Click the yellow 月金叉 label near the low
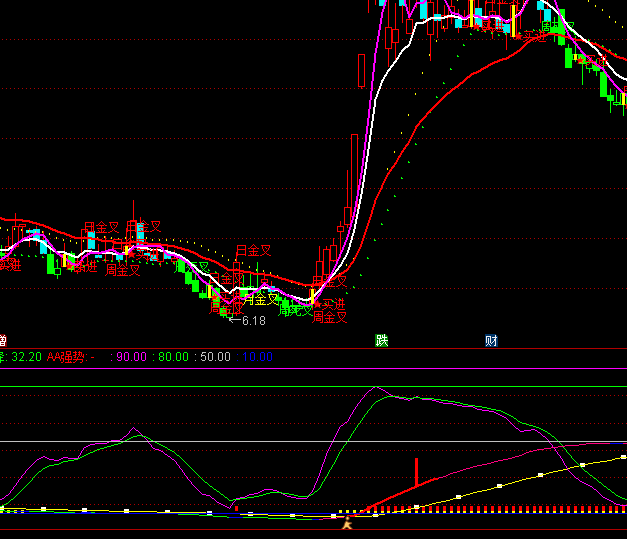This screenshot has height=539, width=627. (262, 299)
